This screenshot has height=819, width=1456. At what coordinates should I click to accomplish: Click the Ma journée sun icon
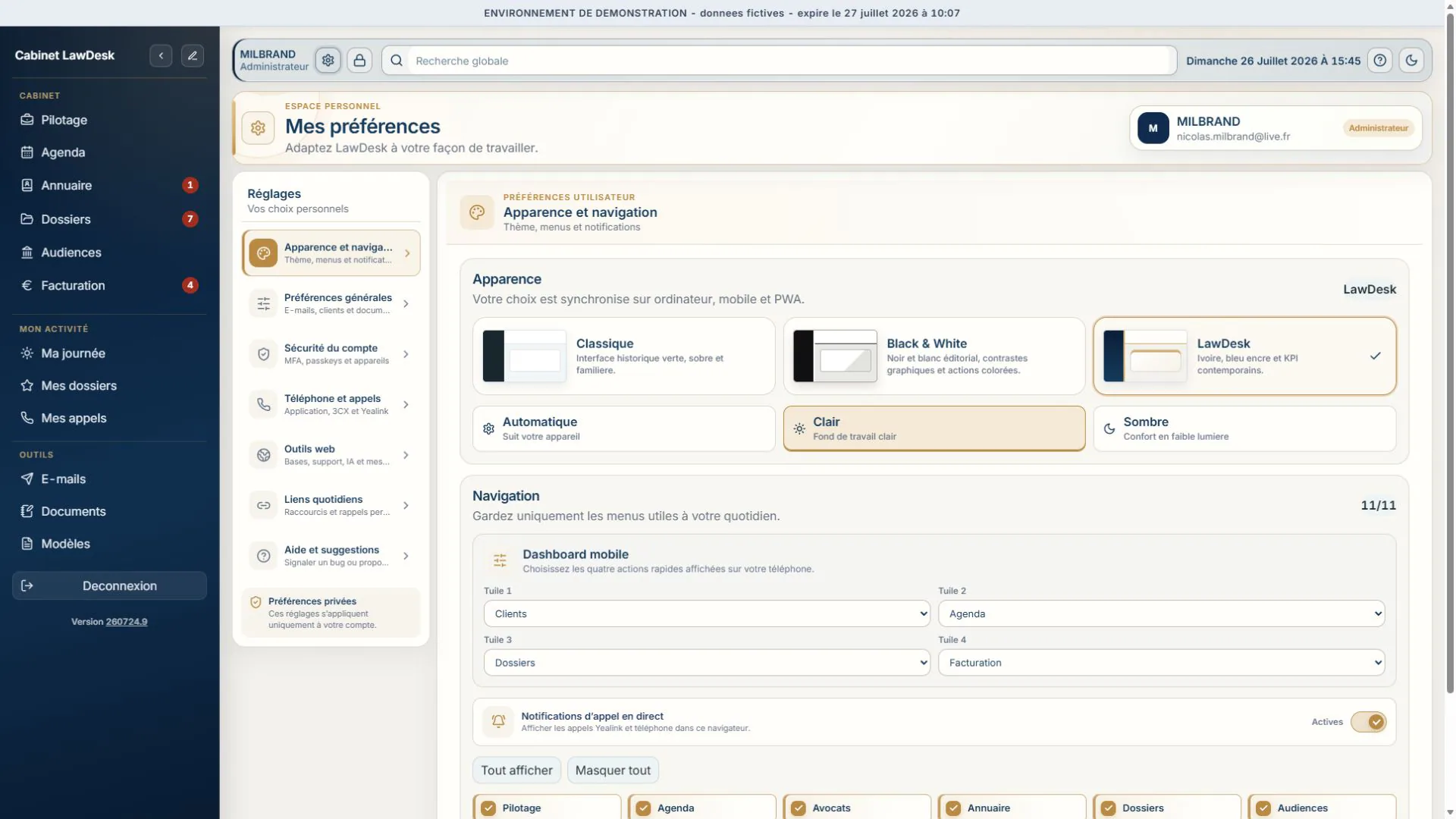[27, 353]
